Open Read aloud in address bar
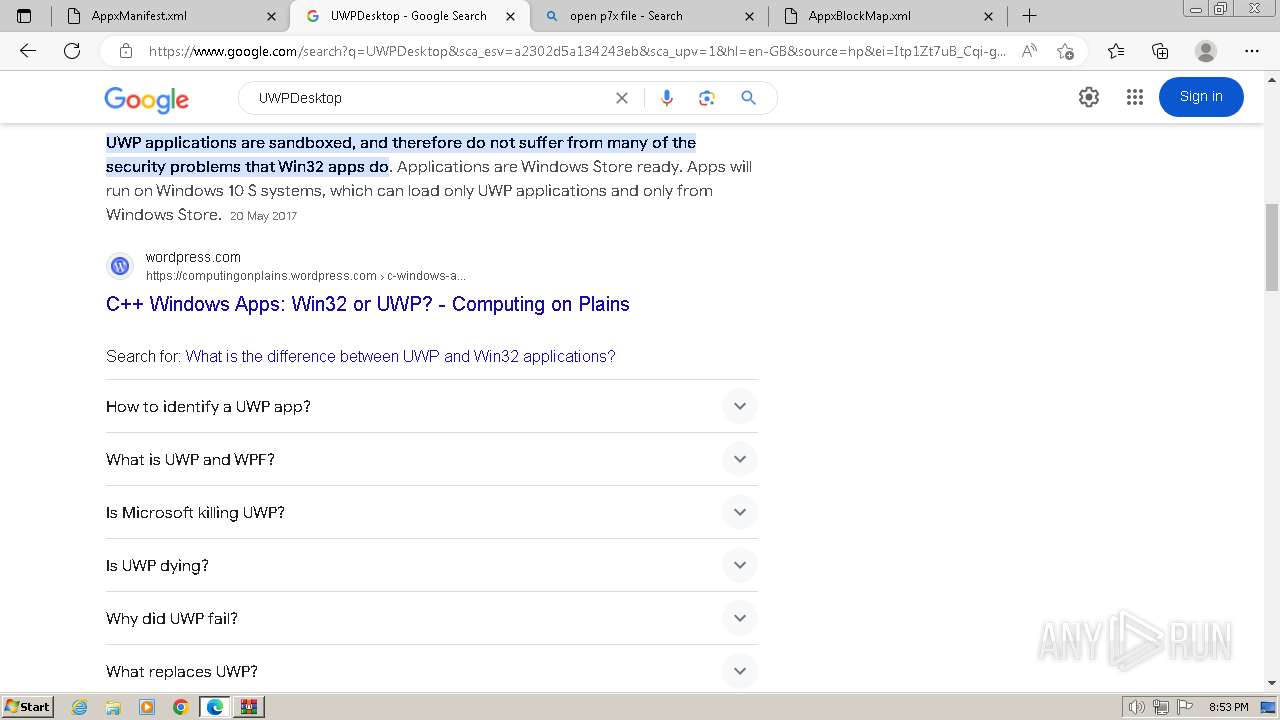This screenshot has height=720, width=1280. tap(1029, 51)
